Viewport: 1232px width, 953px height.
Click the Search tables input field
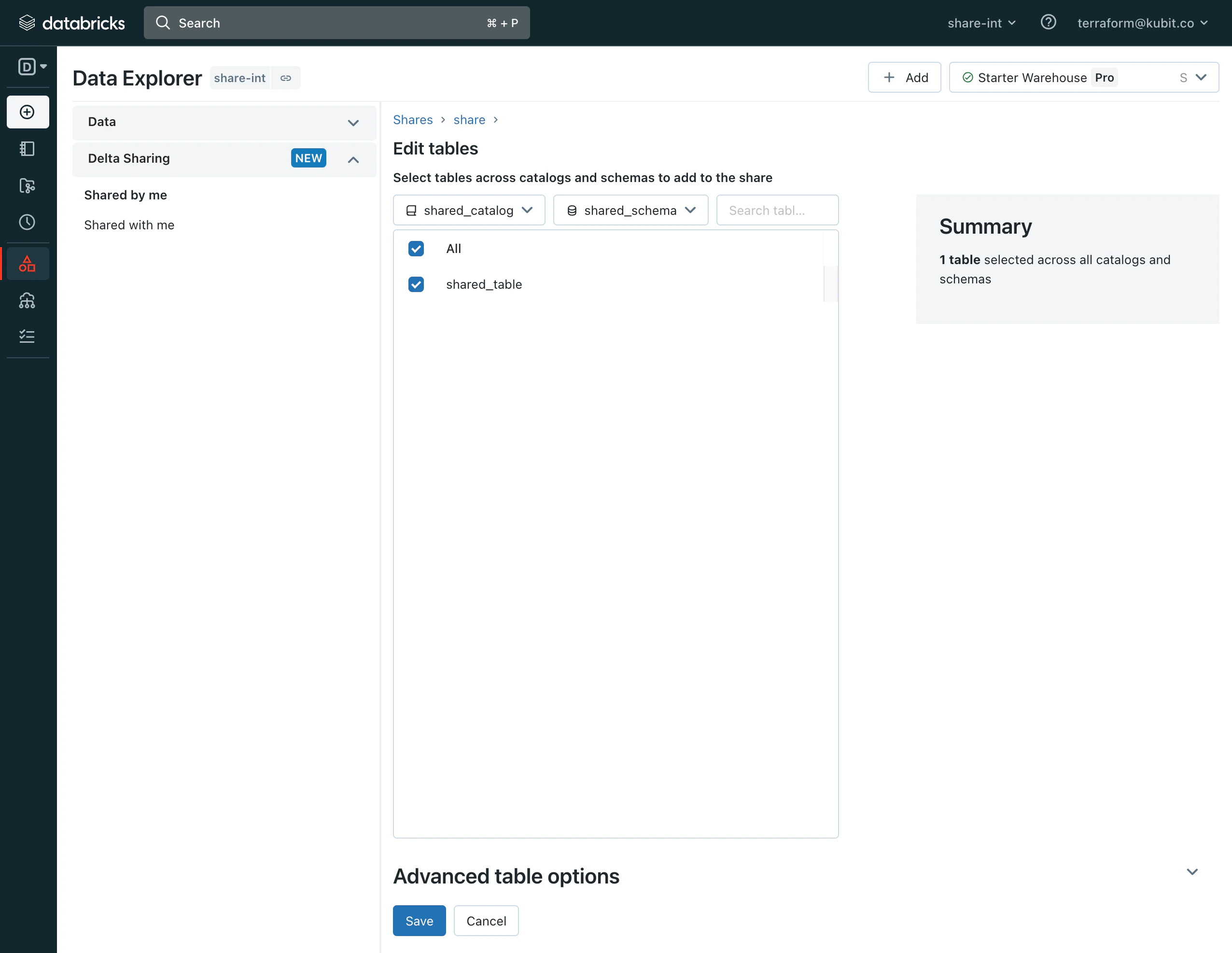[777, 210]
